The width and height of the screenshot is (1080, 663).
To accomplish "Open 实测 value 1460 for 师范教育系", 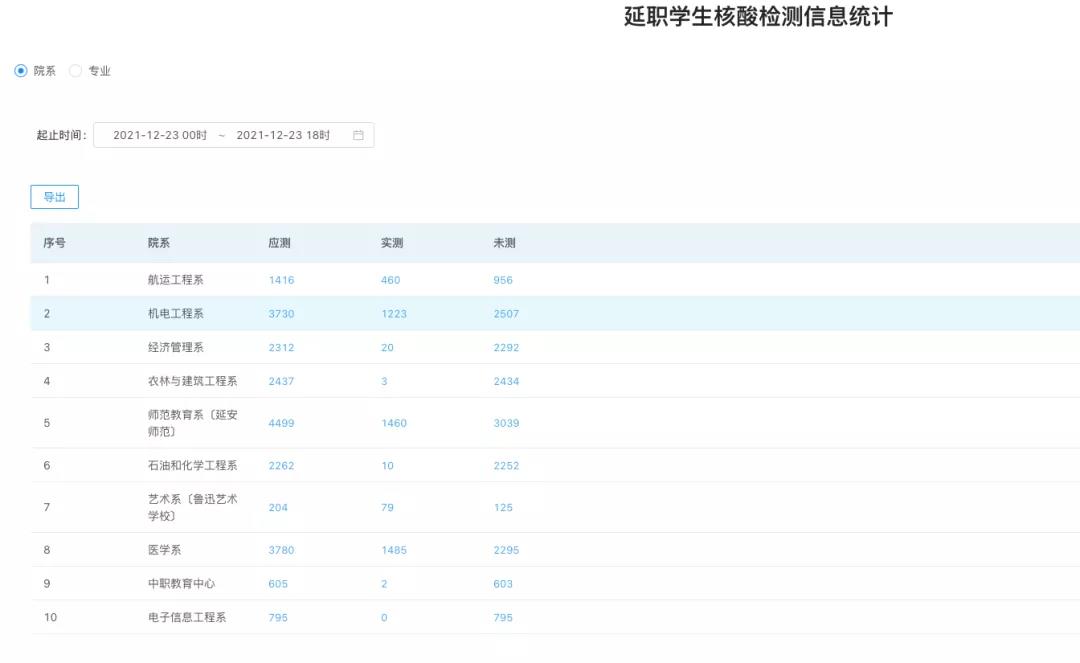I will coord(394,423).
